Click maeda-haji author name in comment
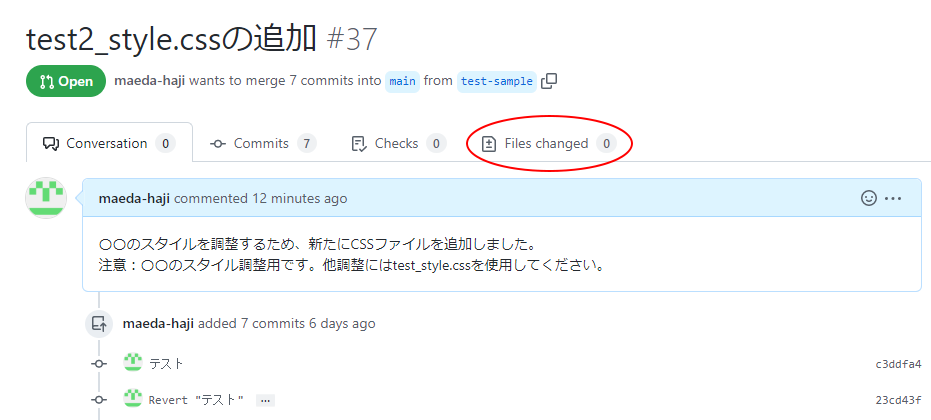The image size is (931, 420). pyautogui.click(x=134, y=198)
